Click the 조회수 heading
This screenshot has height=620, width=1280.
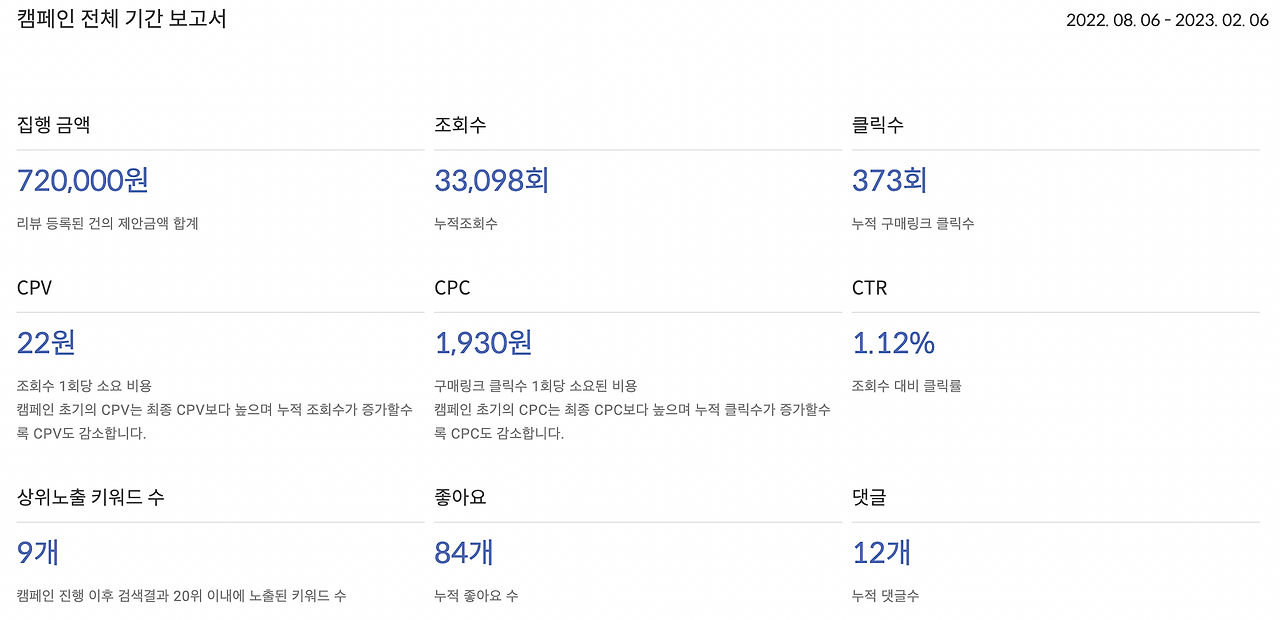pyautogui.click(x=461, y=125)
